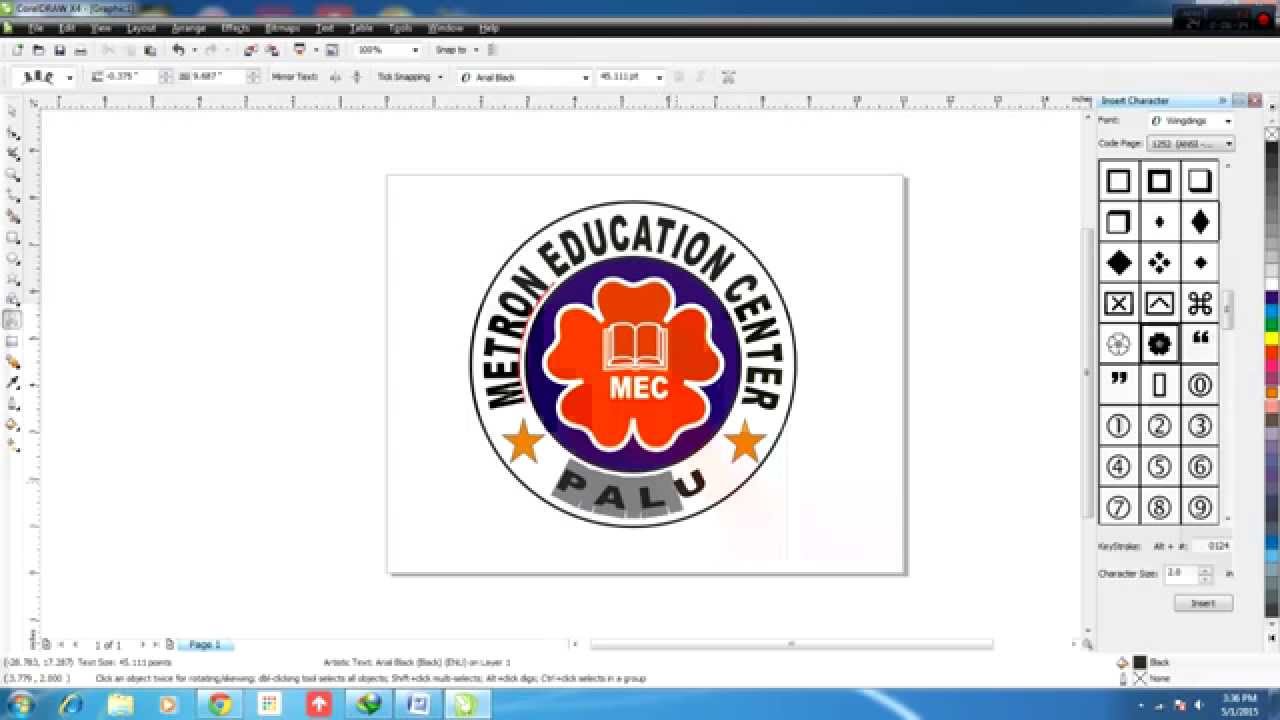The width and height of the screenshot is (1280, 720).
Task: Toggle mirror text vertically
Action: (357, 77)
